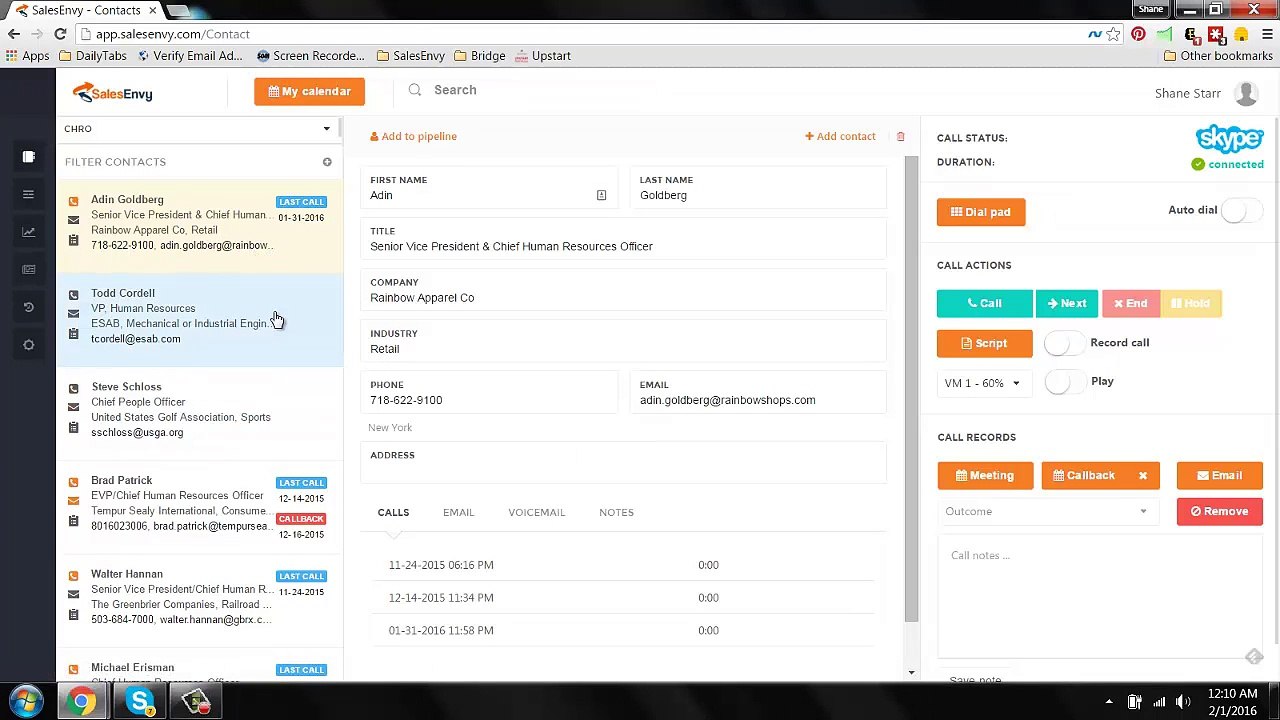Open the call Script
The height and width of the screenshot is (720, 1280).
click(x=984, y=344)
